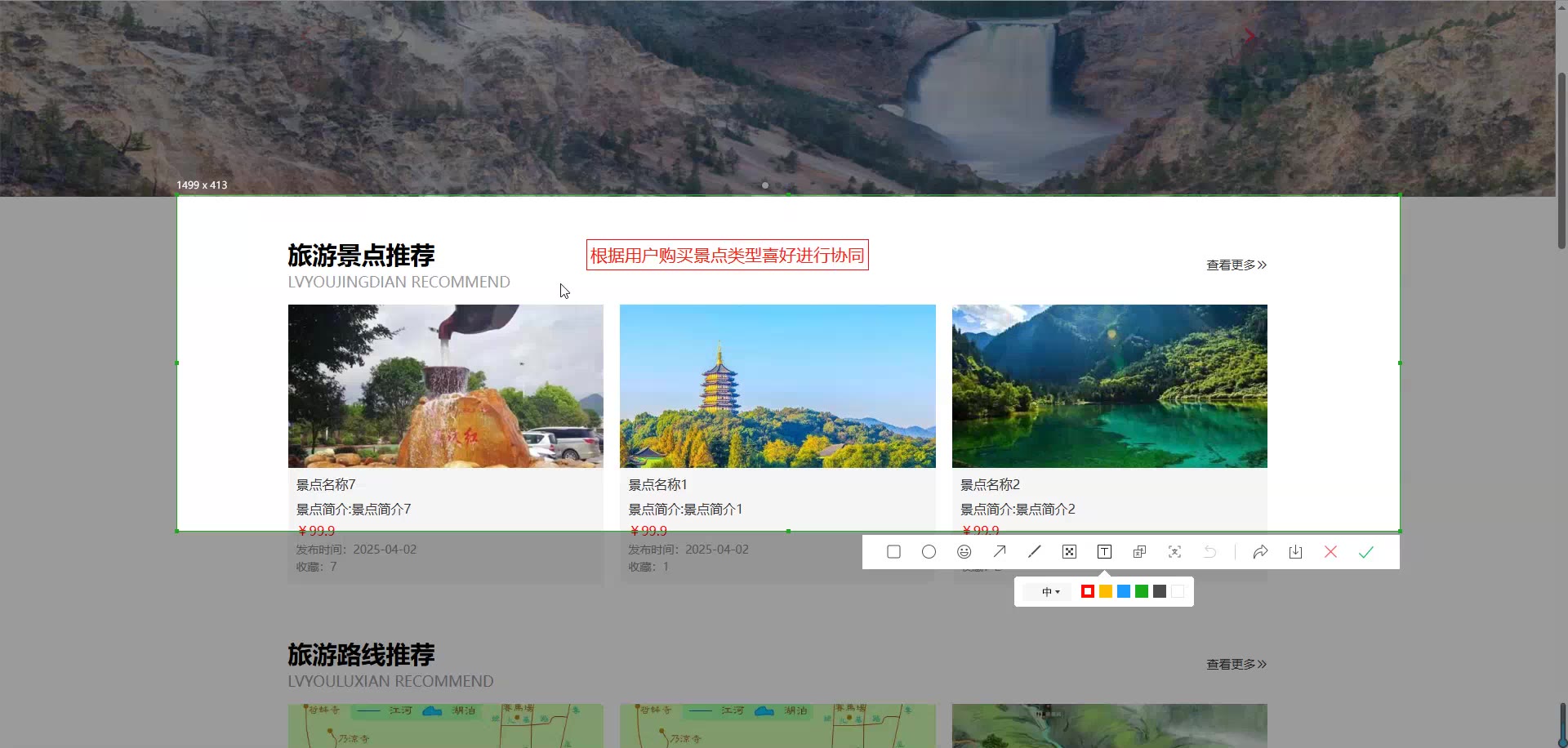This screenshot has height=748, width=1568.
Task: Select the pen brush tool
Action: tap(1034, 552)
